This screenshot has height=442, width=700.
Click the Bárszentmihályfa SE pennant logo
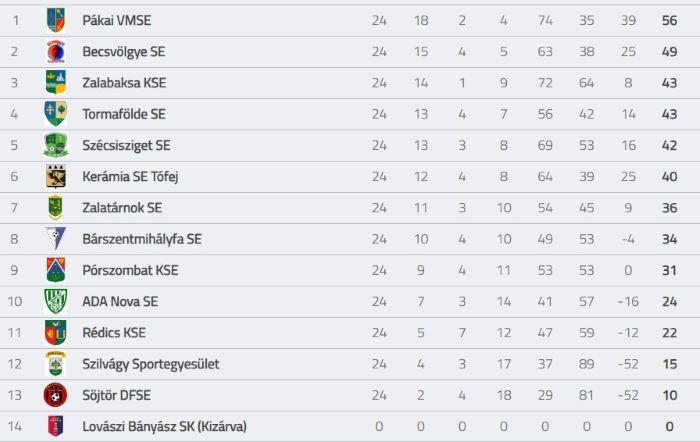(56, 238)
